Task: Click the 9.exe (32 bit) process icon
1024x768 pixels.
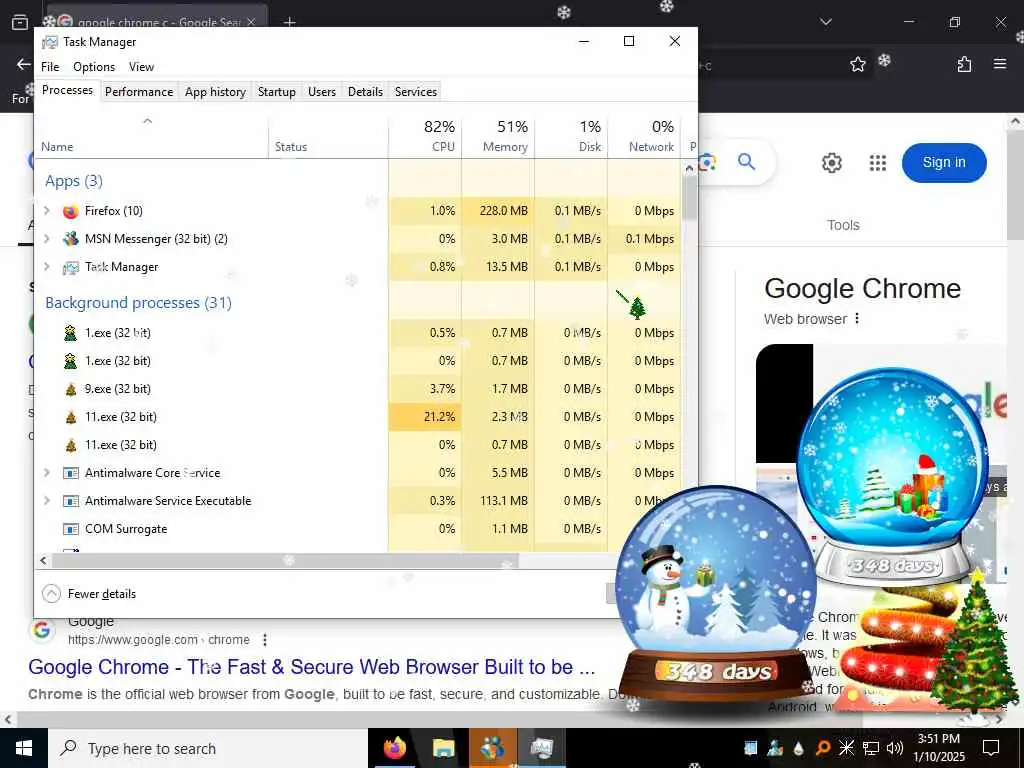Action: 71,389
